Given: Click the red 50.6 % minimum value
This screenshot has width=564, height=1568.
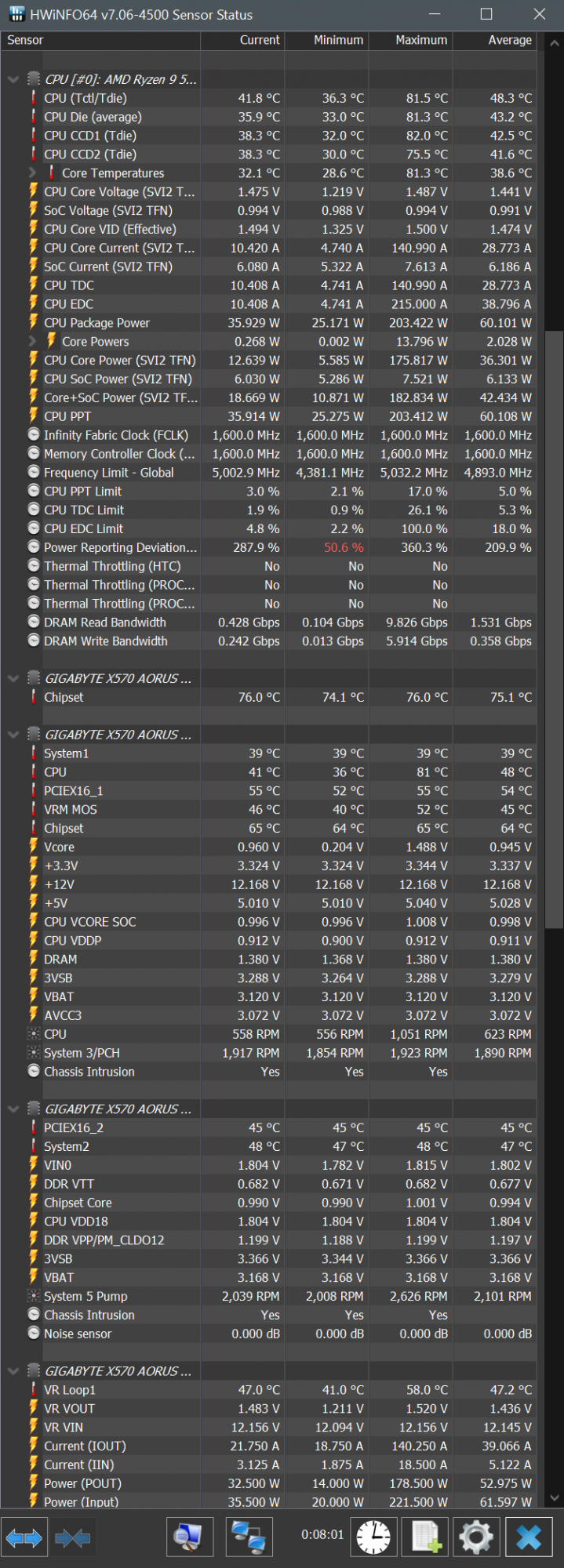Looking at the screenshot, I should point(344,547).
